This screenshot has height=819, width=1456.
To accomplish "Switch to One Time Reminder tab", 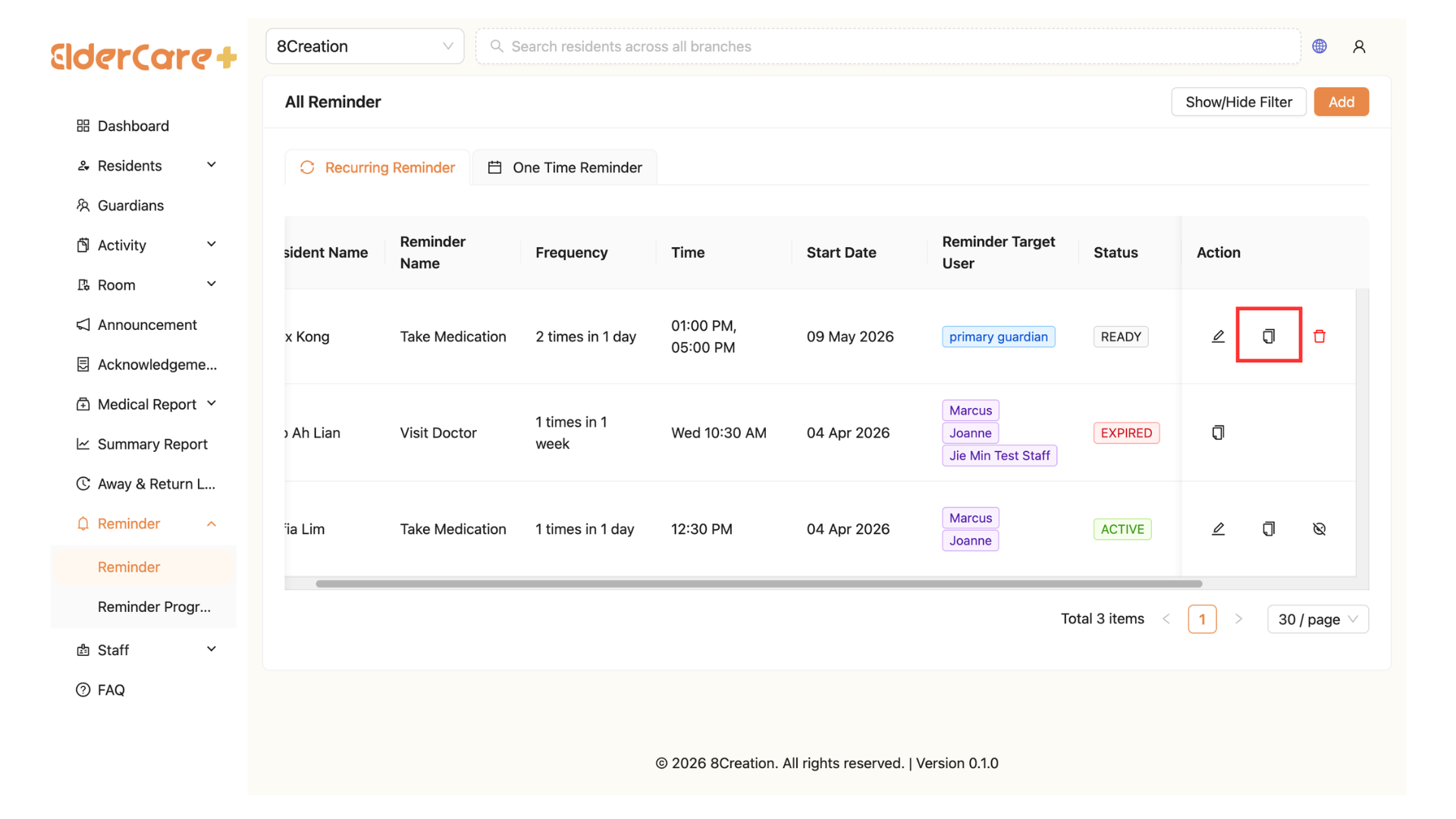I will click(565, 168).
